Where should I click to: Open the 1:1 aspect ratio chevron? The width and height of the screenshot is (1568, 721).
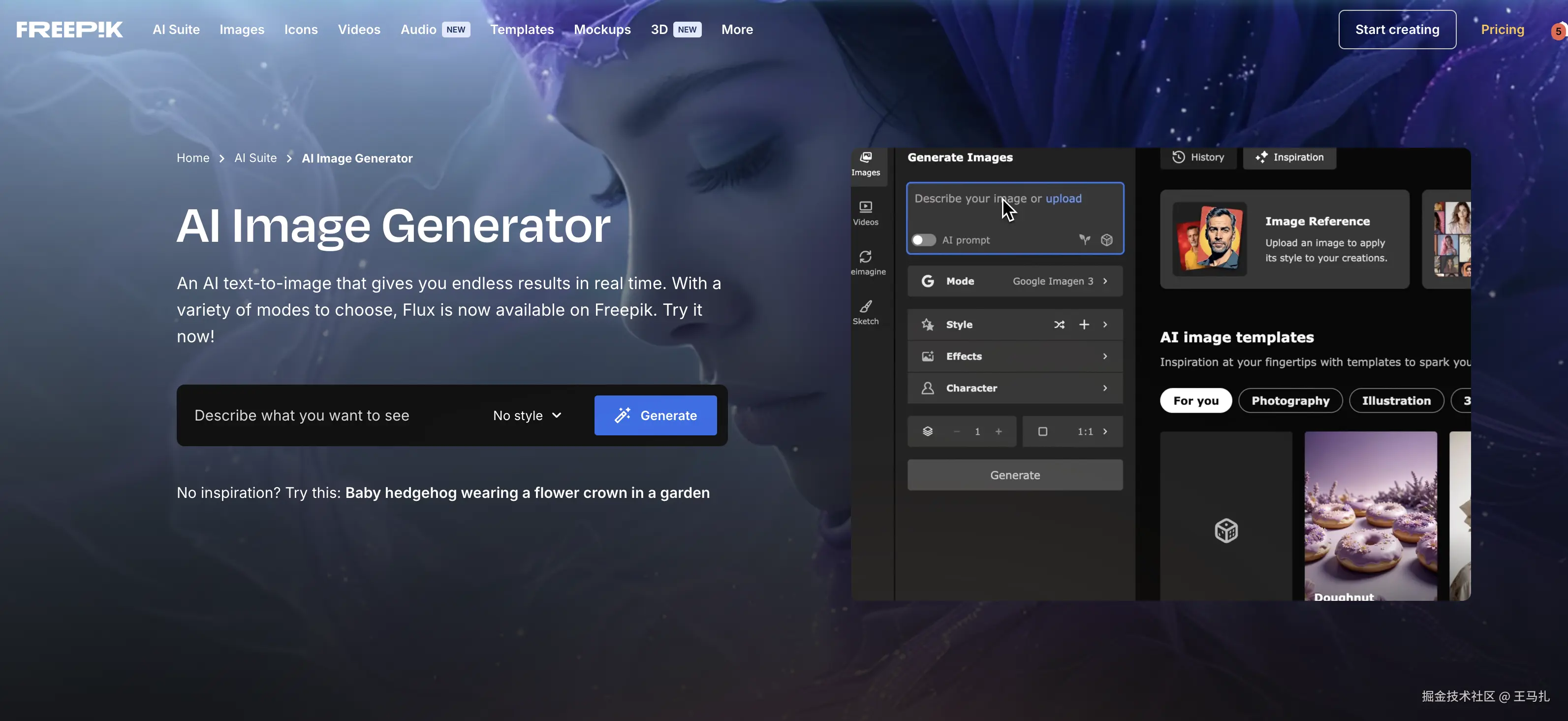tap(1105, 432)
